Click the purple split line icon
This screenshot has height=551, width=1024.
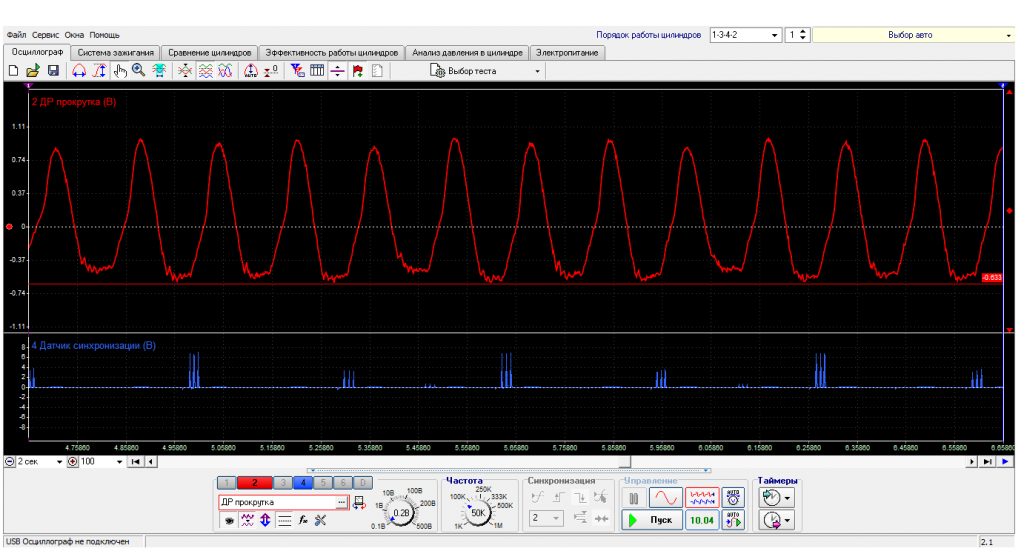(x=337, y=71)
